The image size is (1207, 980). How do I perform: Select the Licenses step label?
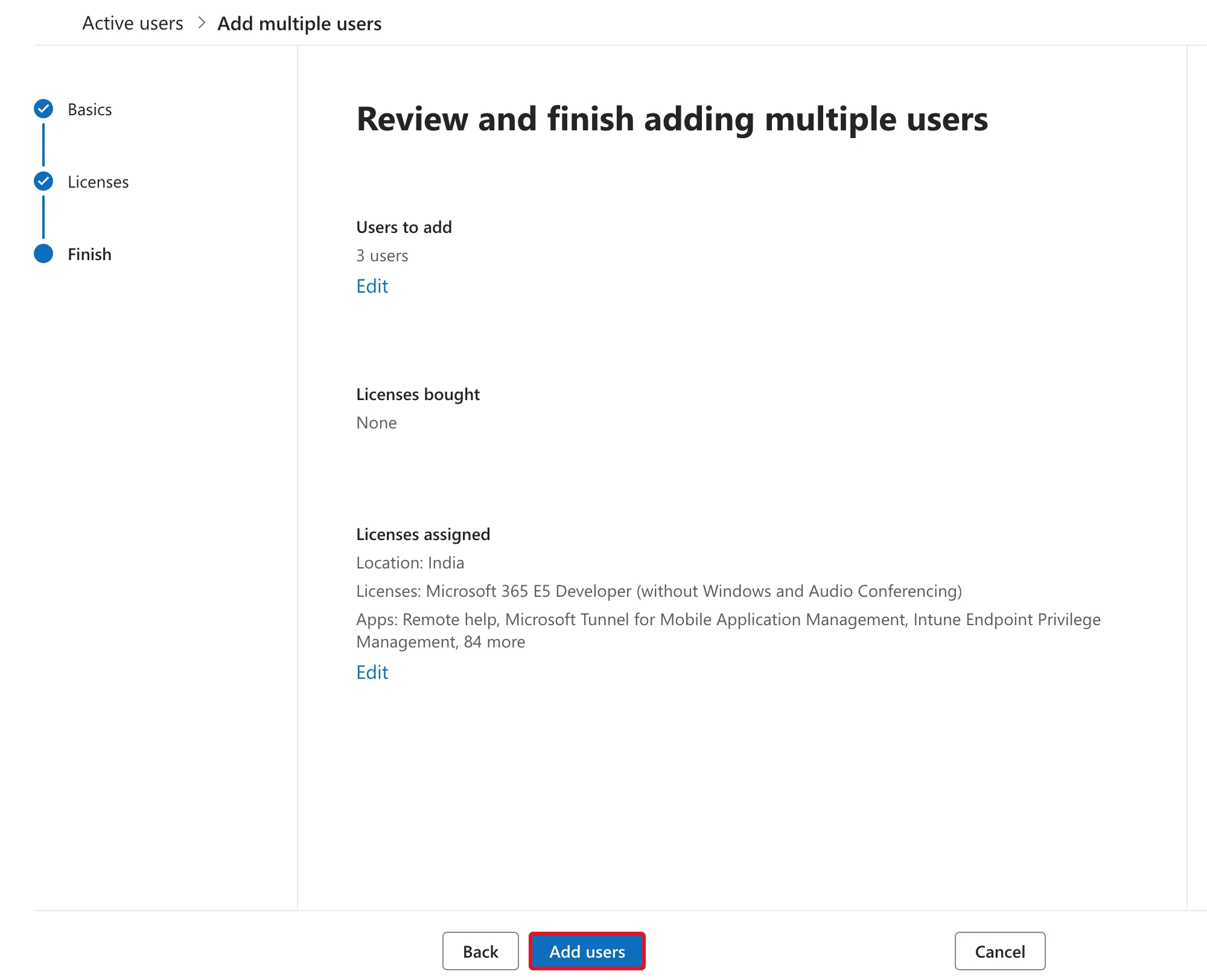[x=98, y=182]
